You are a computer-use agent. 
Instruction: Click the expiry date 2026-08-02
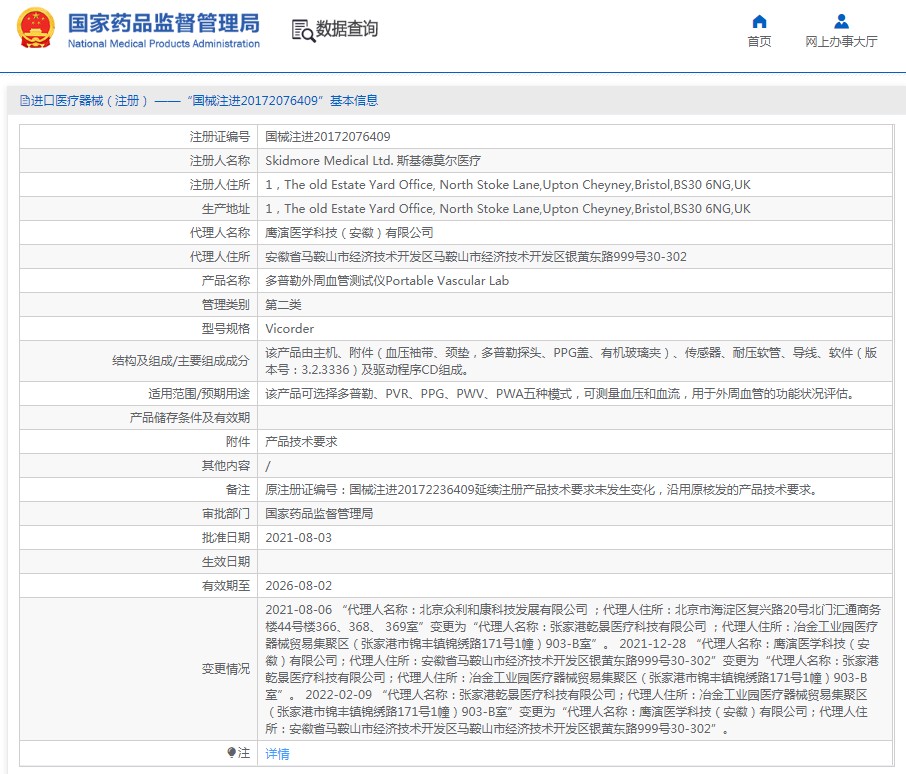(298, 585)
